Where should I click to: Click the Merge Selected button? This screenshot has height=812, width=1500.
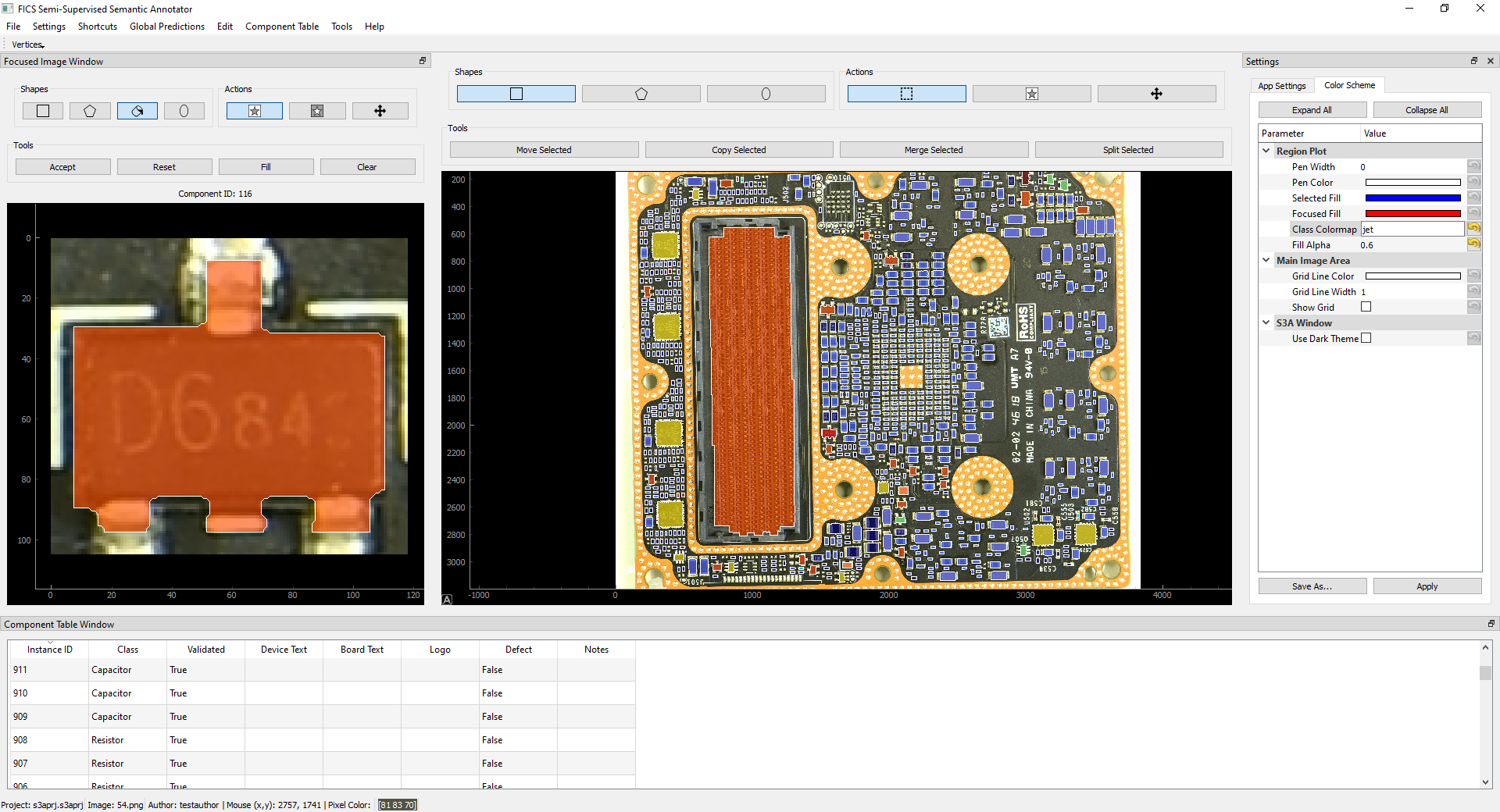coord(933,149)
